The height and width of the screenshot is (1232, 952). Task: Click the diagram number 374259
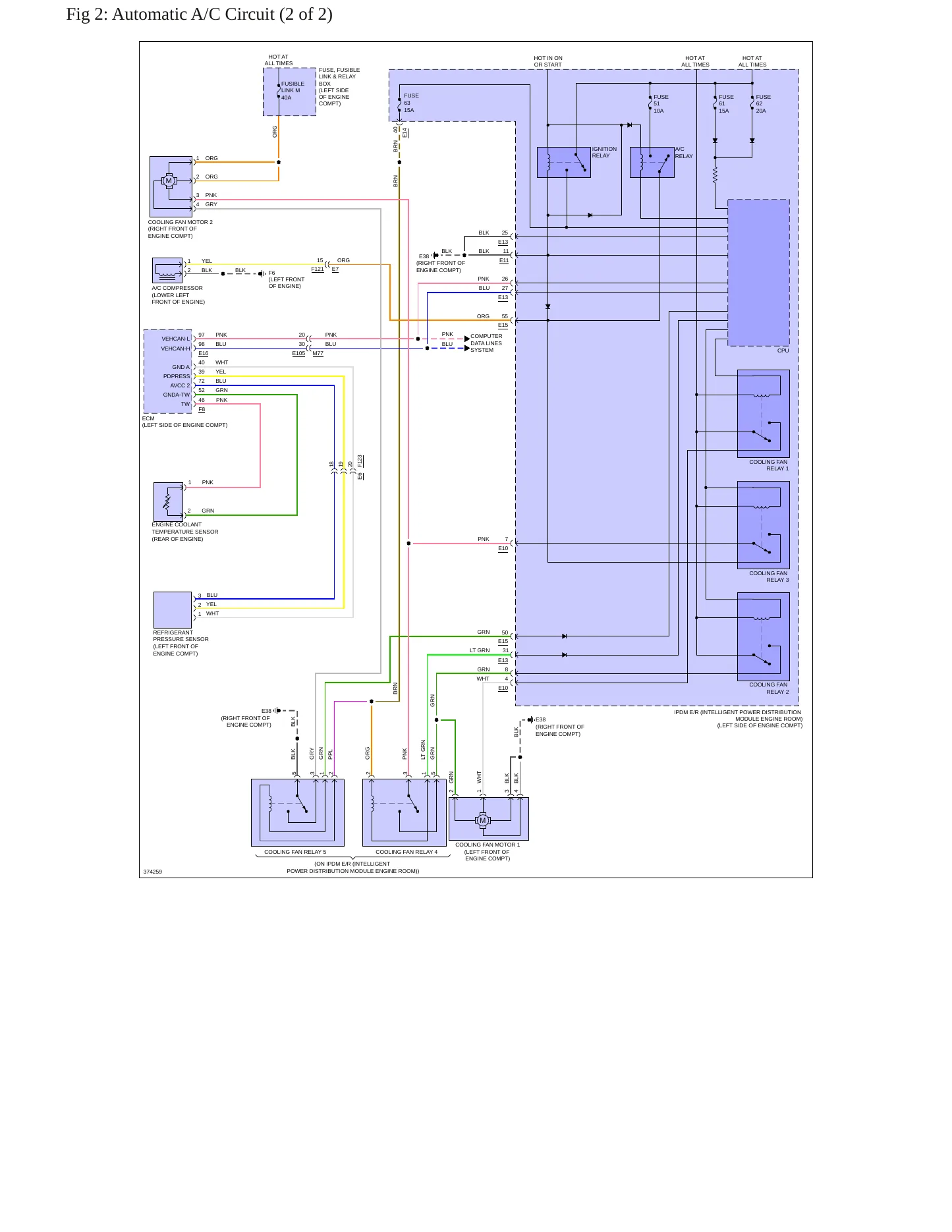click(153, 872)
